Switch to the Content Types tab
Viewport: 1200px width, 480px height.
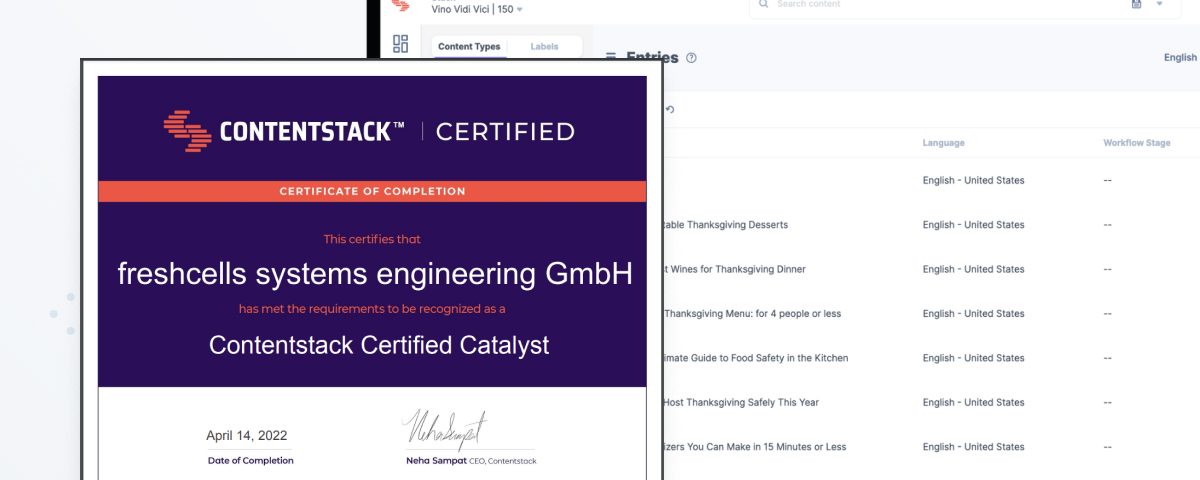[469, 46]
